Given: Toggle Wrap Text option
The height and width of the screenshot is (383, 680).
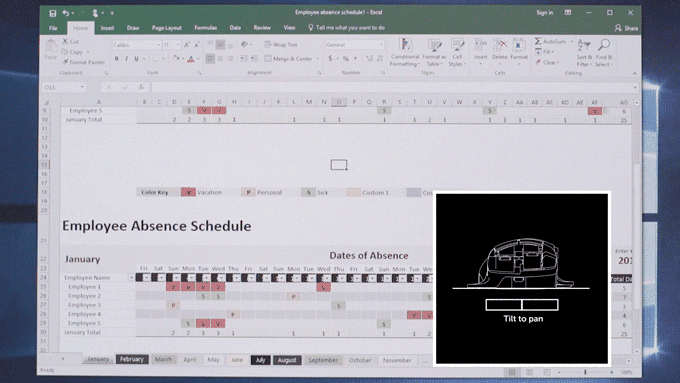Looking at the screenshot, I should coord(281,45).
